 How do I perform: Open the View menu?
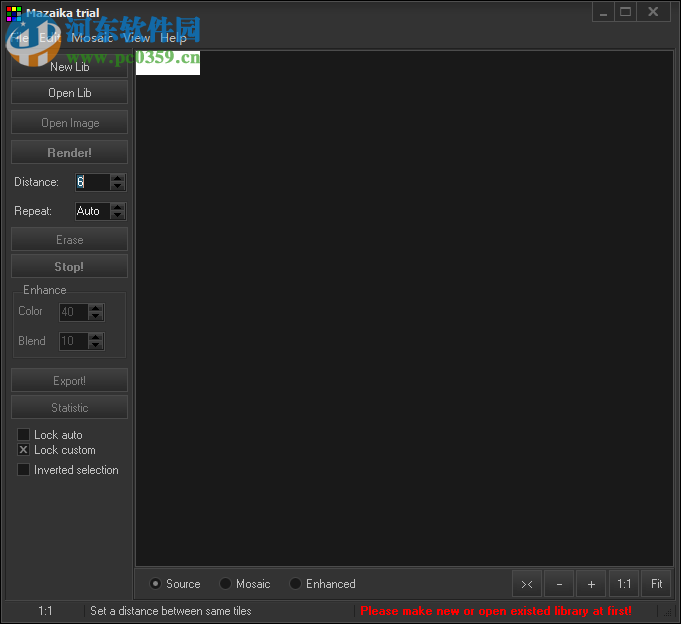(x=137, y=38)
